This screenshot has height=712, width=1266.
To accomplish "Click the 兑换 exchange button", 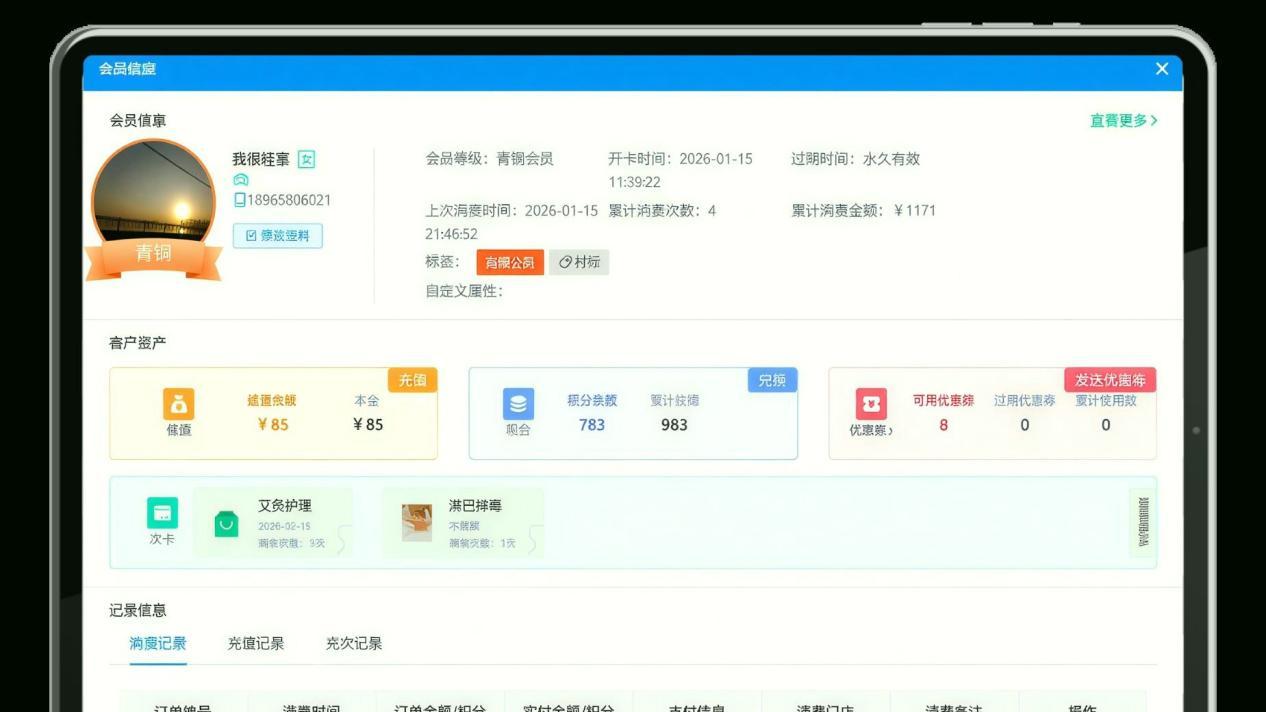I will 771,381.
